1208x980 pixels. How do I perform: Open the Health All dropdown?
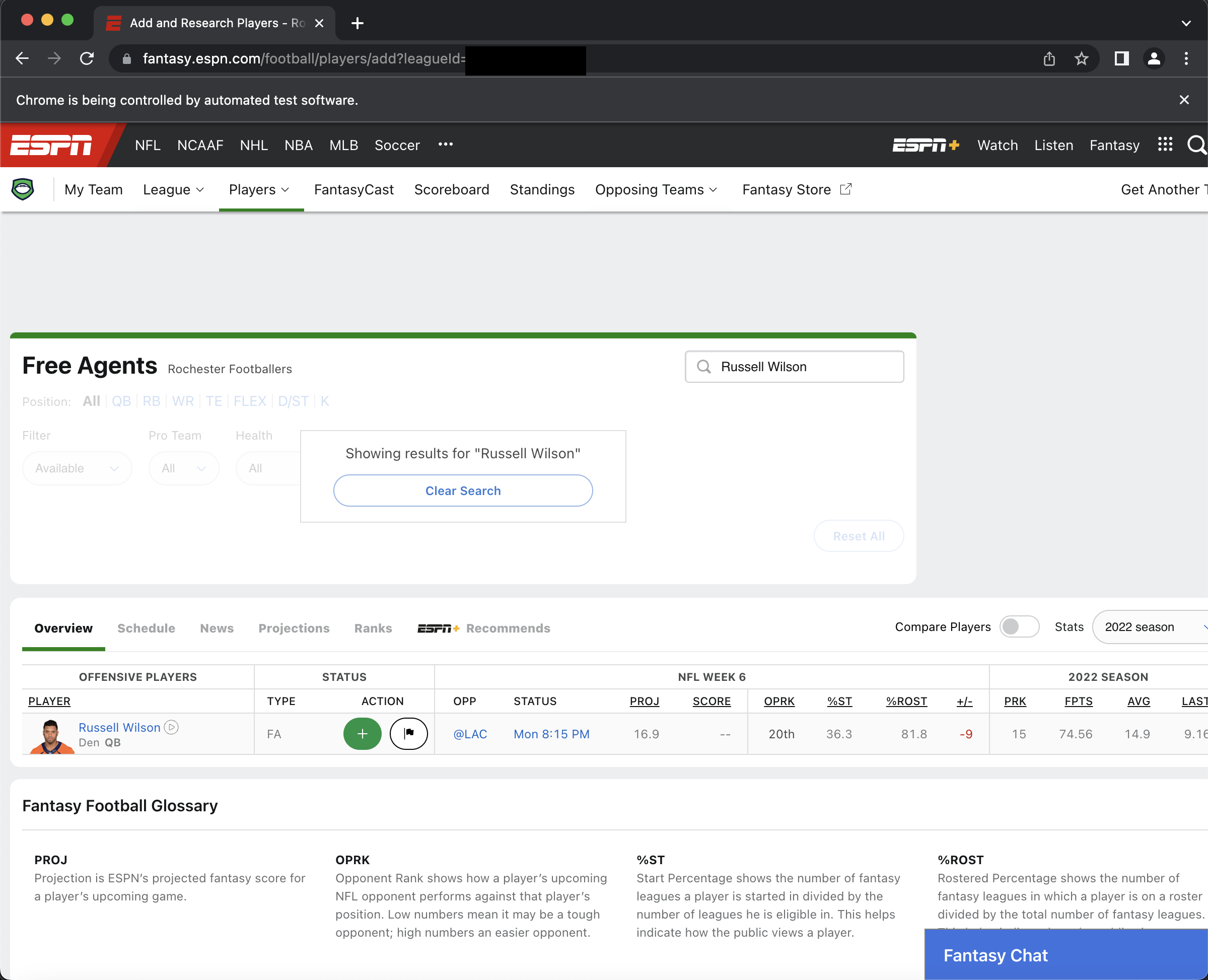pos(268,468)
